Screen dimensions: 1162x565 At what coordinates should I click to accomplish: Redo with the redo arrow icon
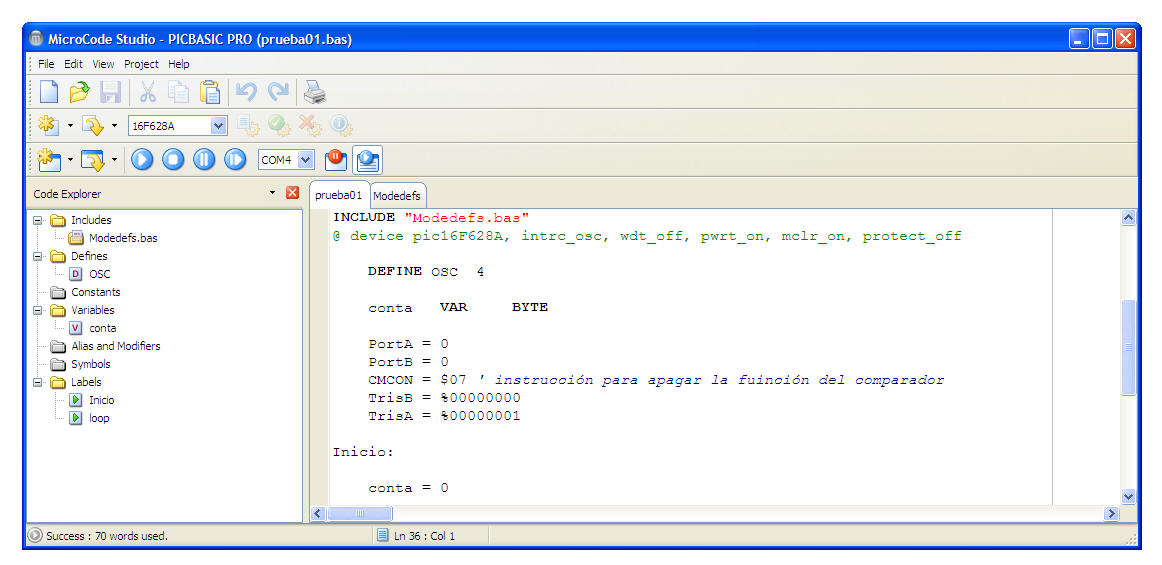click(x=278, y=92)
